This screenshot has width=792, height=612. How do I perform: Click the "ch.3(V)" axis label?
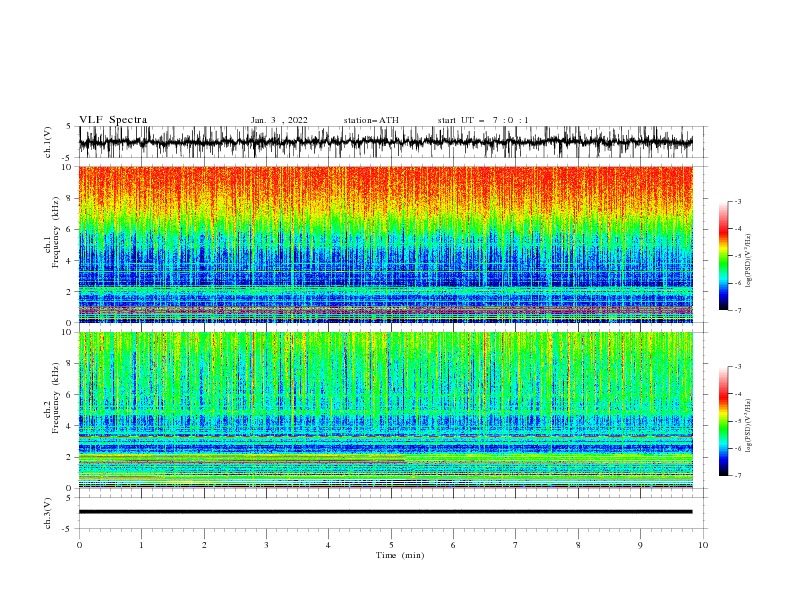(48, 513)
